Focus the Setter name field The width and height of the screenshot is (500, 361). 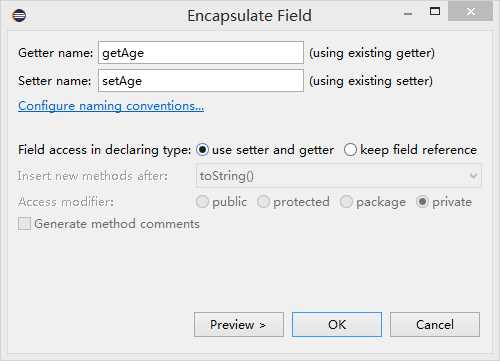point(201,81)
